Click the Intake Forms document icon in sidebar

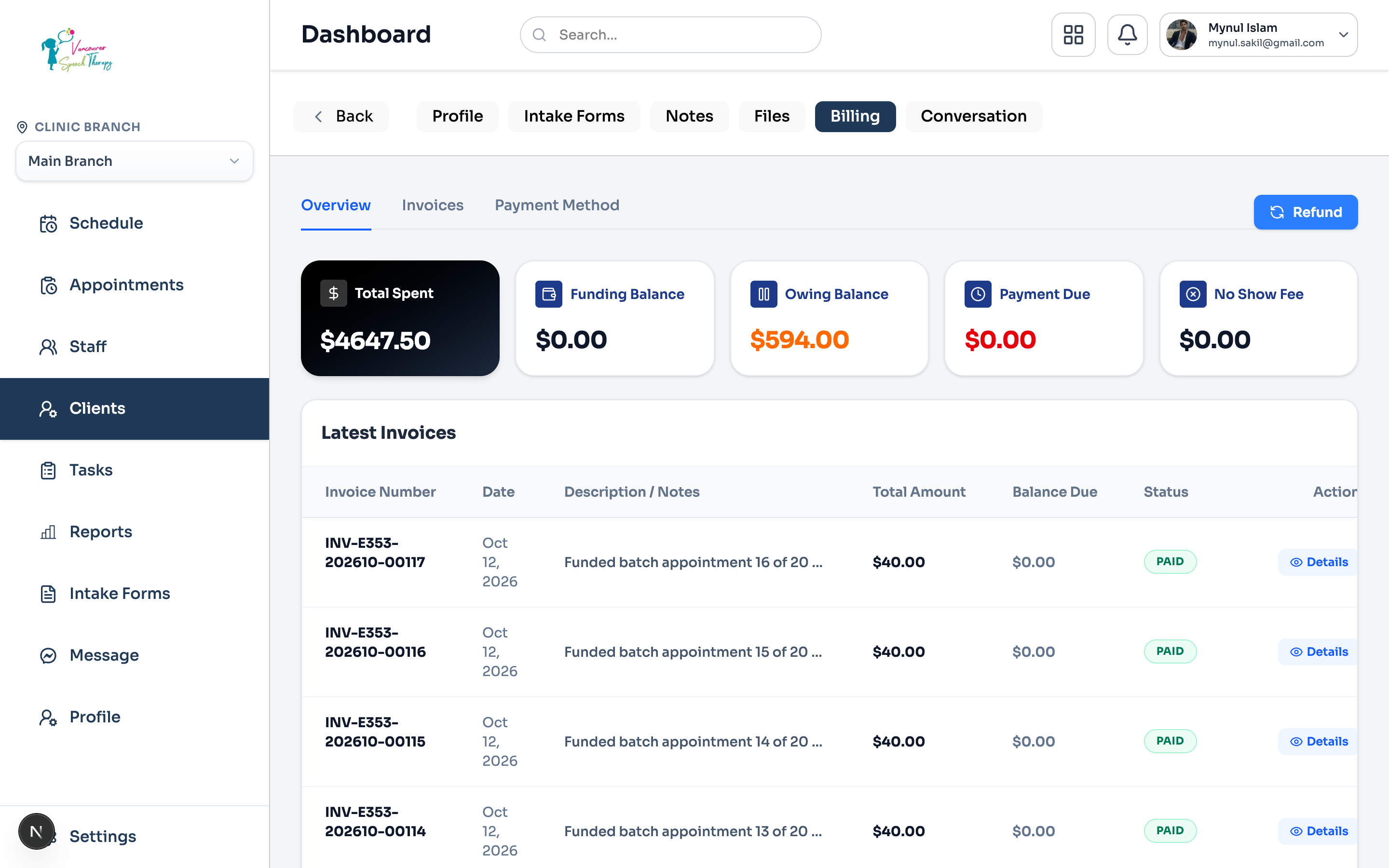[x=48, y=594]
